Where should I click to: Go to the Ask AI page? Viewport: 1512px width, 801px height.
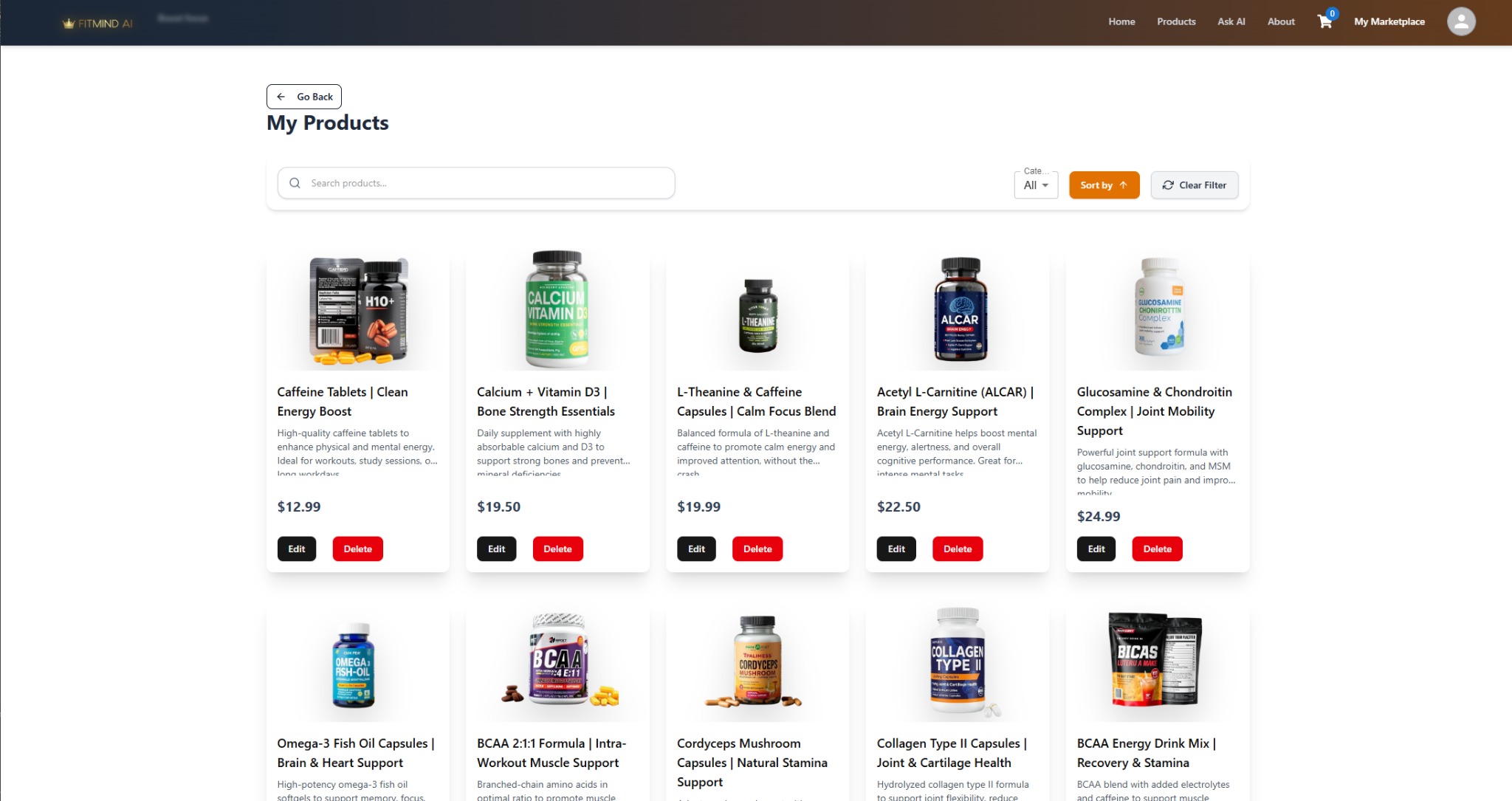pyautogui.click(x=1231, y=21)
